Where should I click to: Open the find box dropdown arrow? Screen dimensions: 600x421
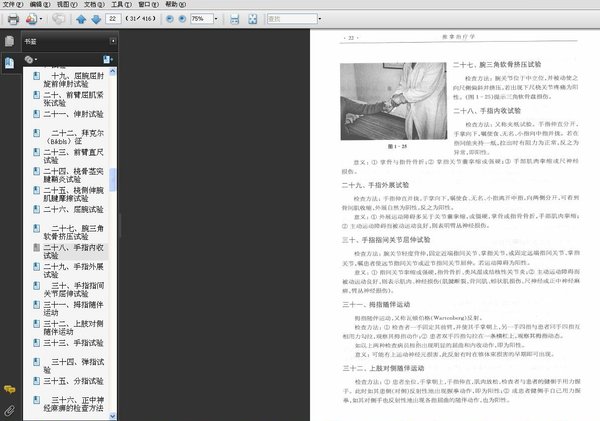[x=317, y=19]
